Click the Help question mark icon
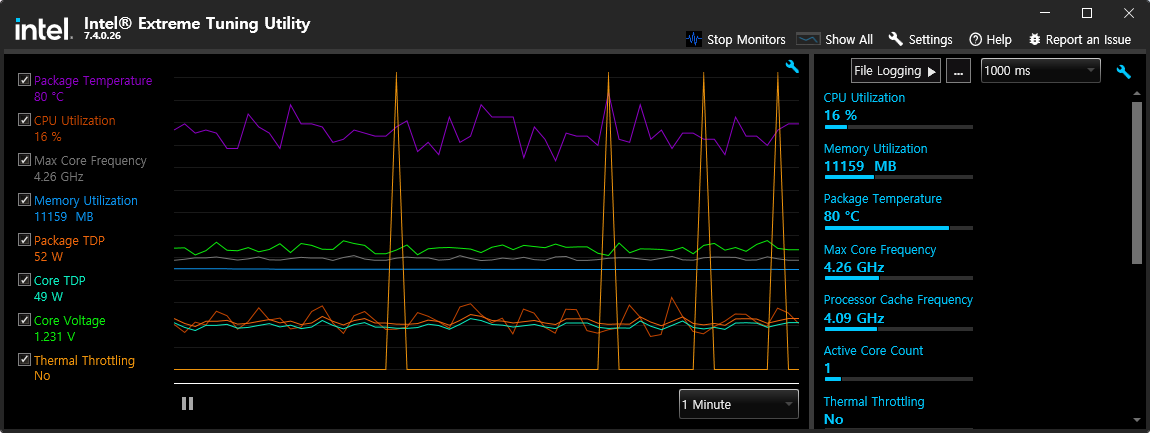Image resolution: width=1150 pixels, height=433 pixels. point(975,40)
